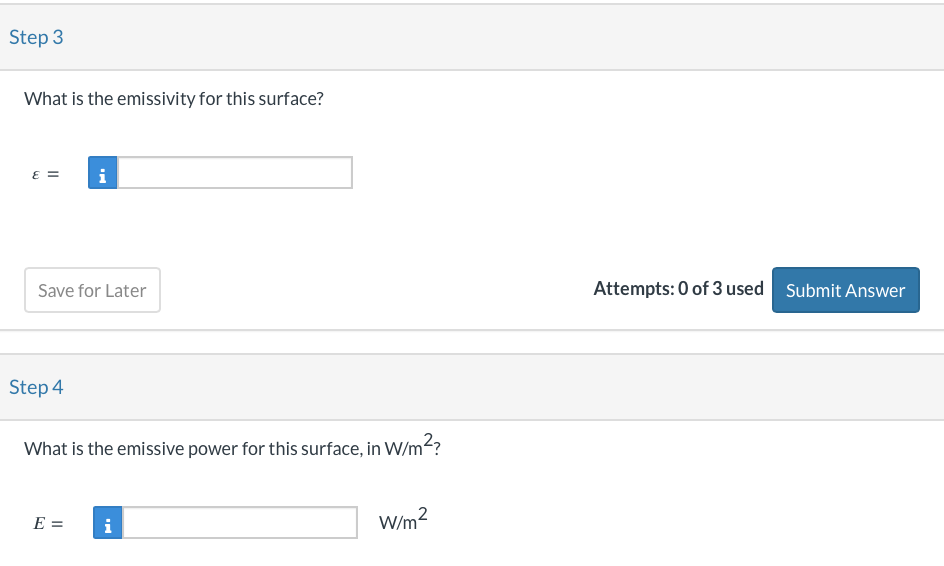Image resolution: width=944 pixels, height=566 pixels.
Task: Submit the answer for Step 3
Action: tap(846, 290)
